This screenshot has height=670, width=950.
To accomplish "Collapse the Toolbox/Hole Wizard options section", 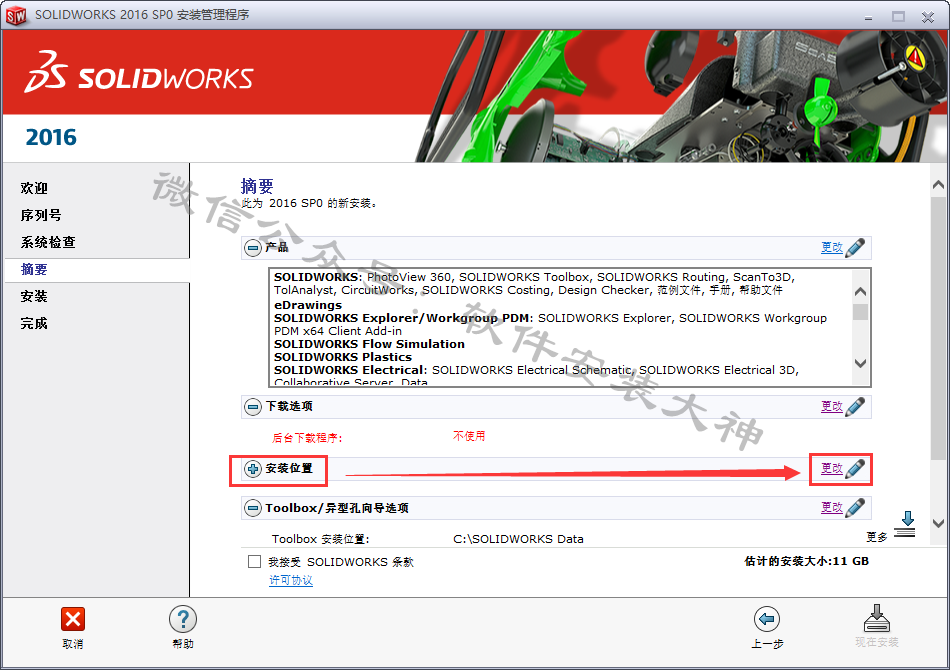I will 253,508.
